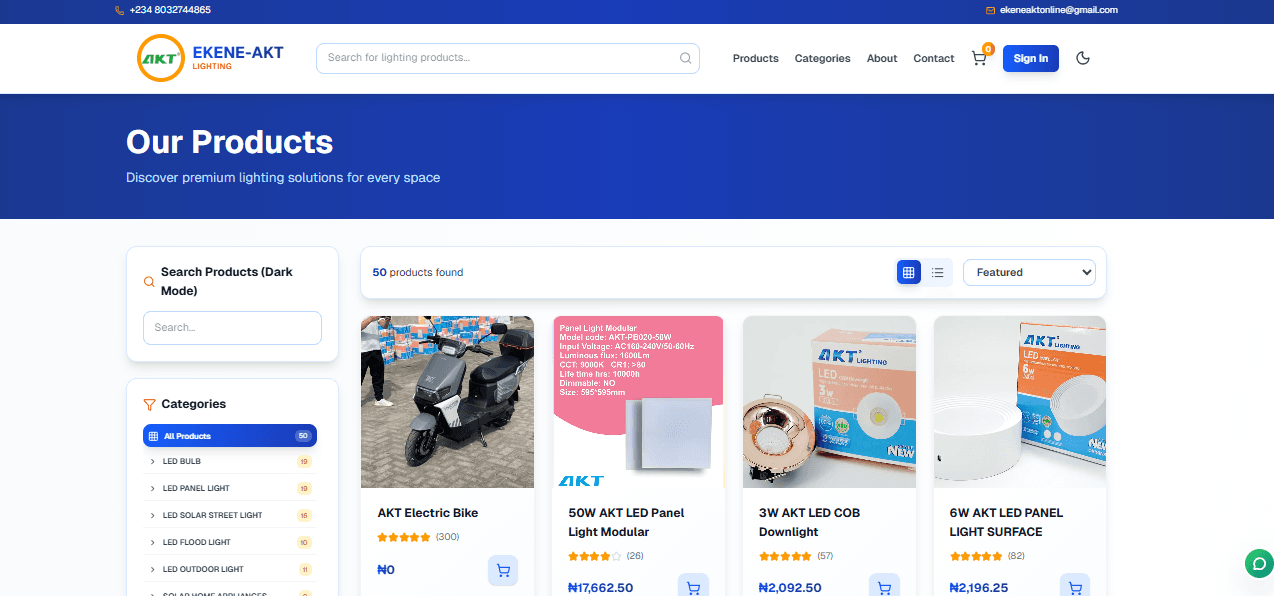Click star rating of 6W AKT LED Panel Light Surface
The height and width of the screenshot is (596, 1274).
[976, 556]
